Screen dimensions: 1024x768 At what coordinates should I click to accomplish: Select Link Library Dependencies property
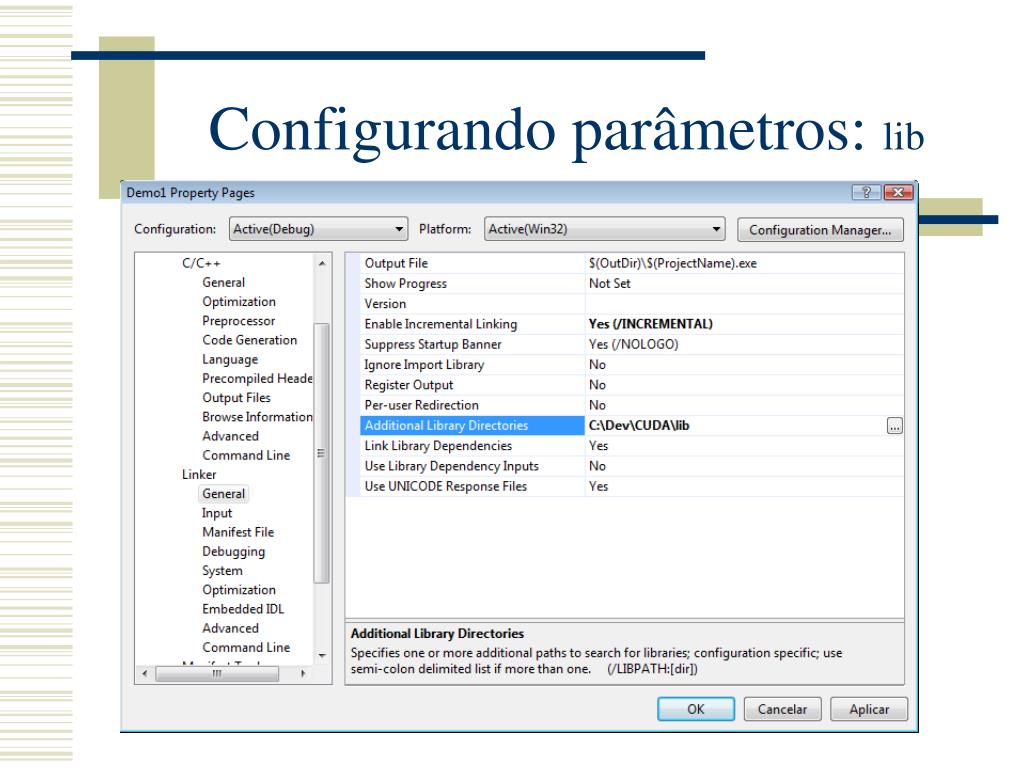point(438,445)
